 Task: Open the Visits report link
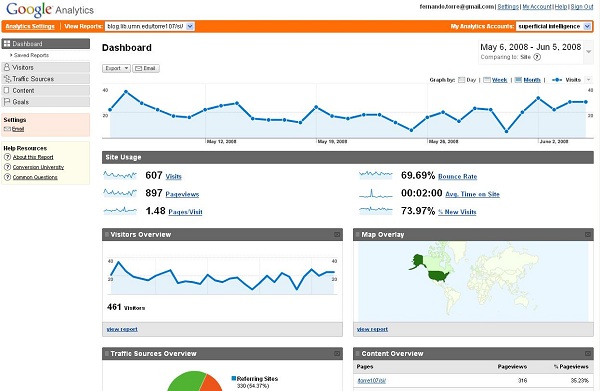pos(173,176)
